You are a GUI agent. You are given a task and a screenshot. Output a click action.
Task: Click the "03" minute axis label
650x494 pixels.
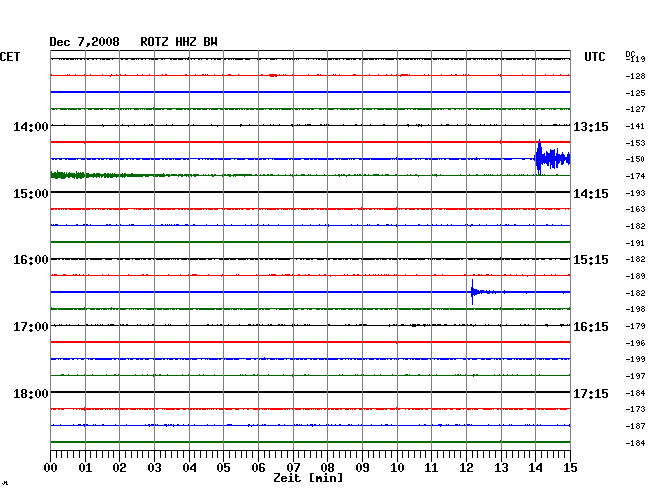point(154,468)
